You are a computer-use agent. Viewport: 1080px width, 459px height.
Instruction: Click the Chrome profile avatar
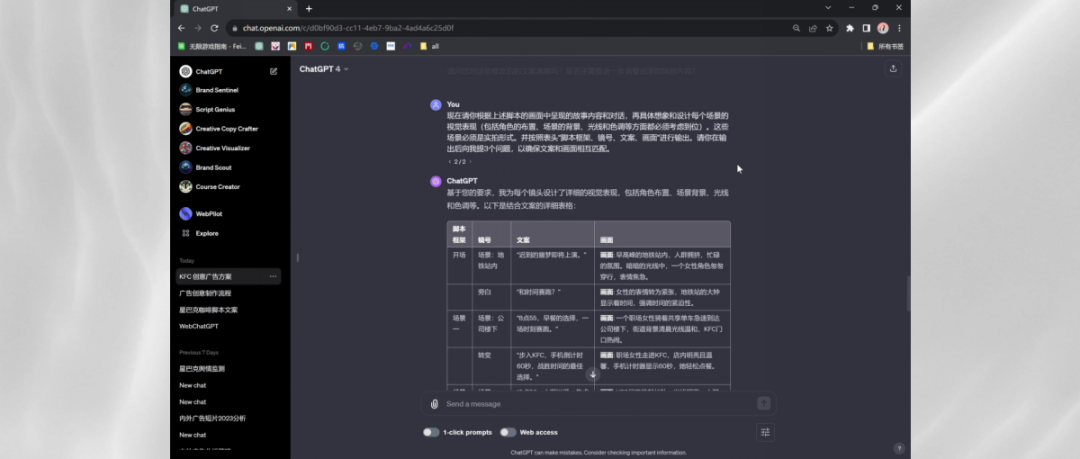[882, 28]
